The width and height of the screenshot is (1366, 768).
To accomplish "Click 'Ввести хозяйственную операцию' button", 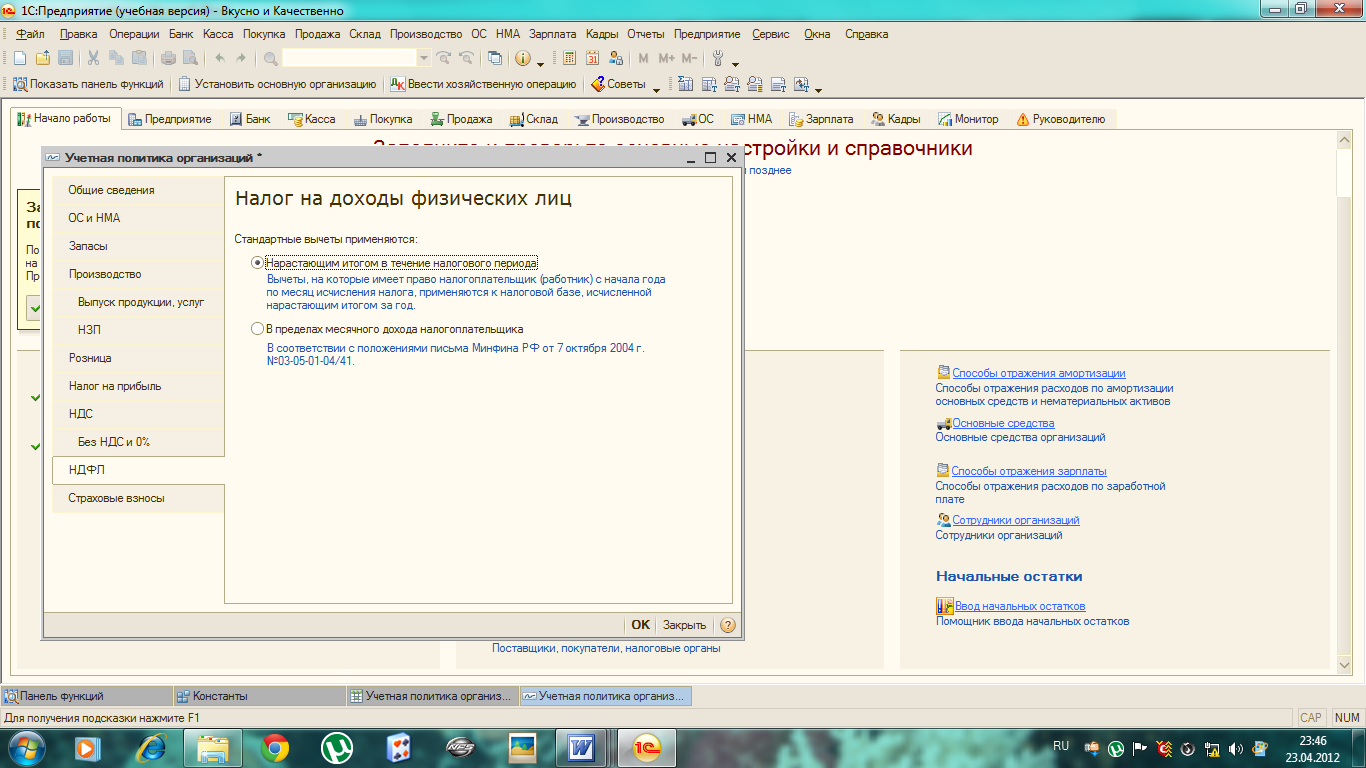I will click(x=483, y=84).
